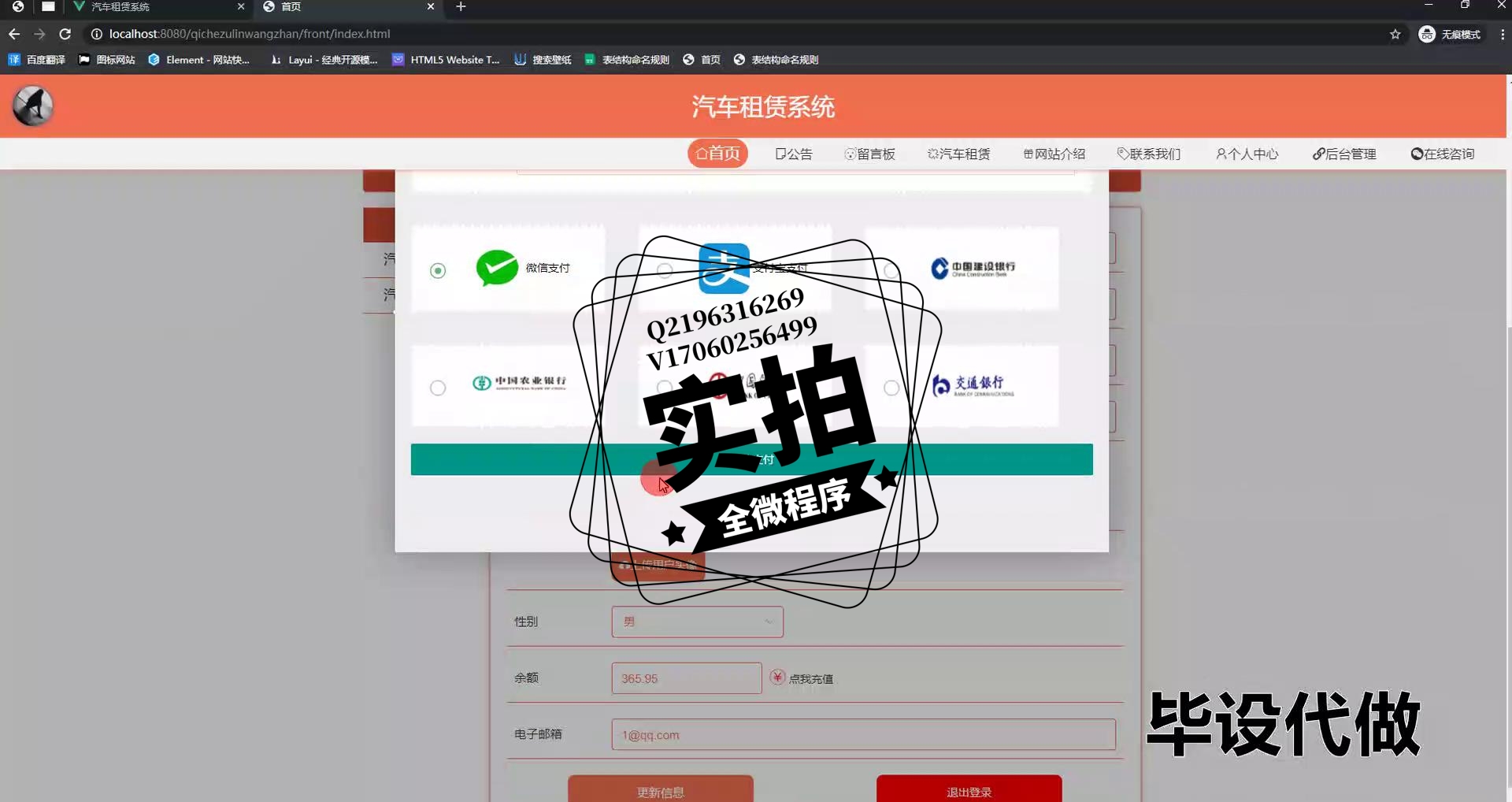Select the China Construction Bank radio button
This screenshot has width=1512, height=802.
click(891, 270)
